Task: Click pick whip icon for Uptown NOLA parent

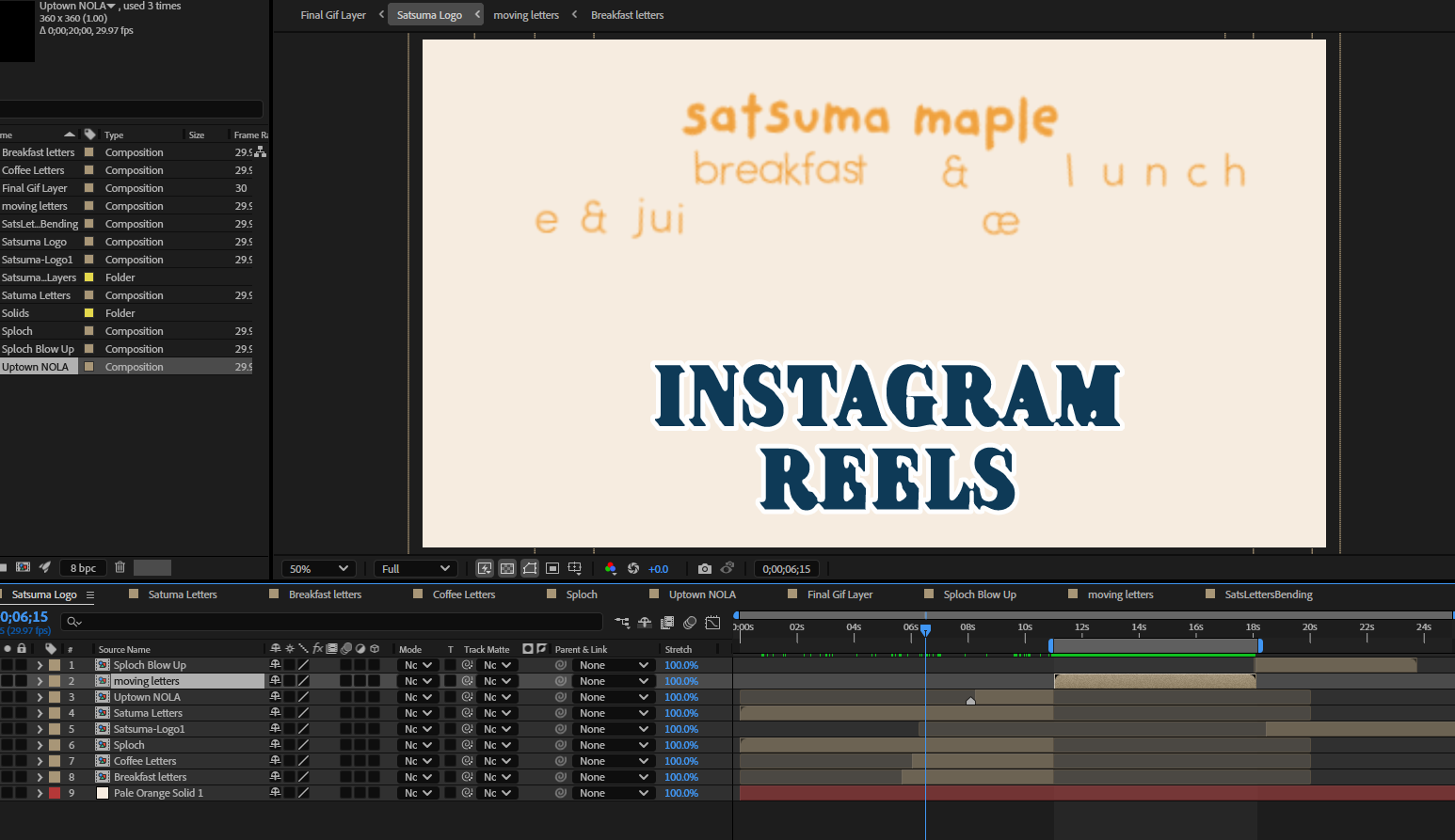Action: 561,697
